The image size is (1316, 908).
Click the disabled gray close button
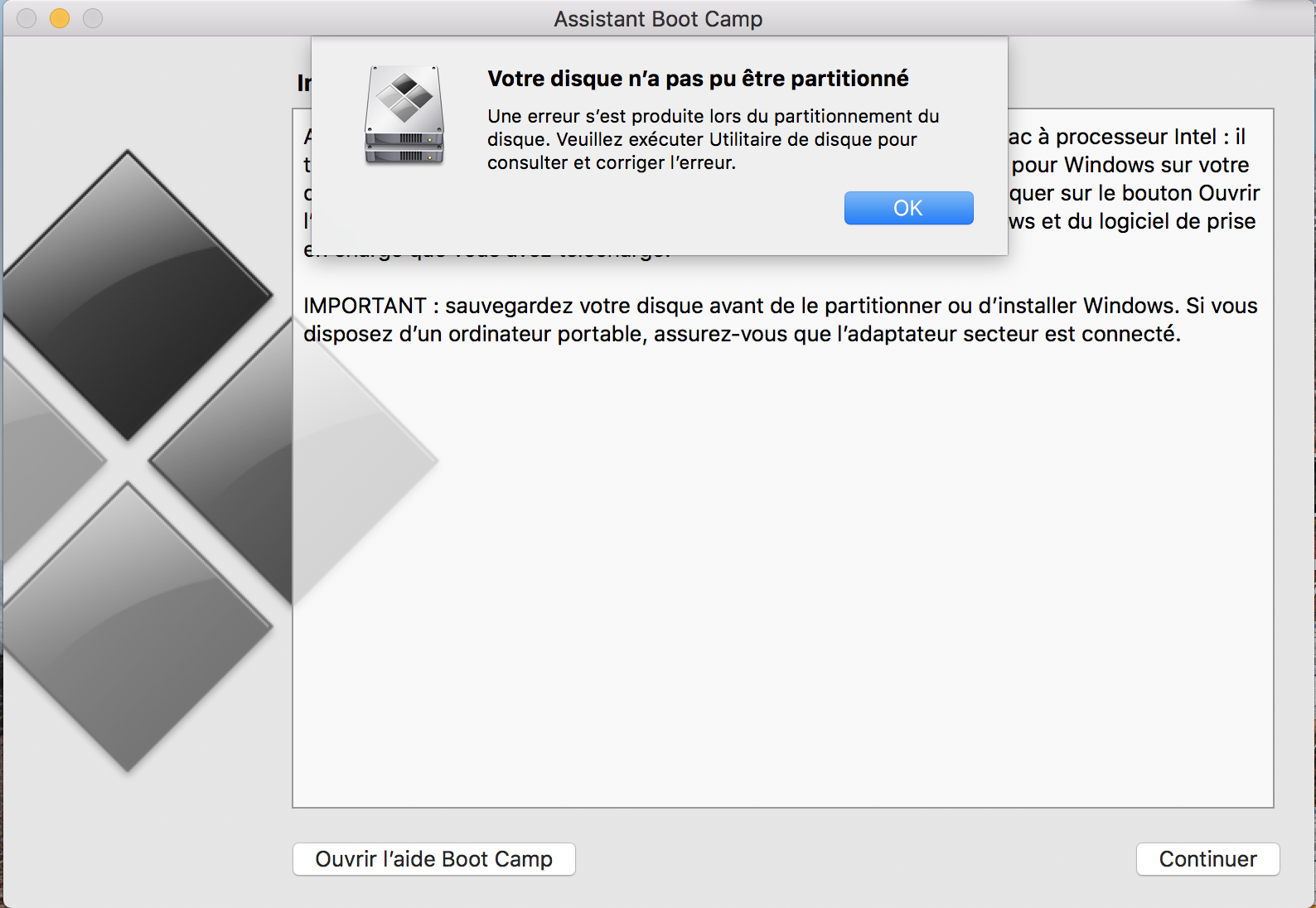[x=27, y=18]
